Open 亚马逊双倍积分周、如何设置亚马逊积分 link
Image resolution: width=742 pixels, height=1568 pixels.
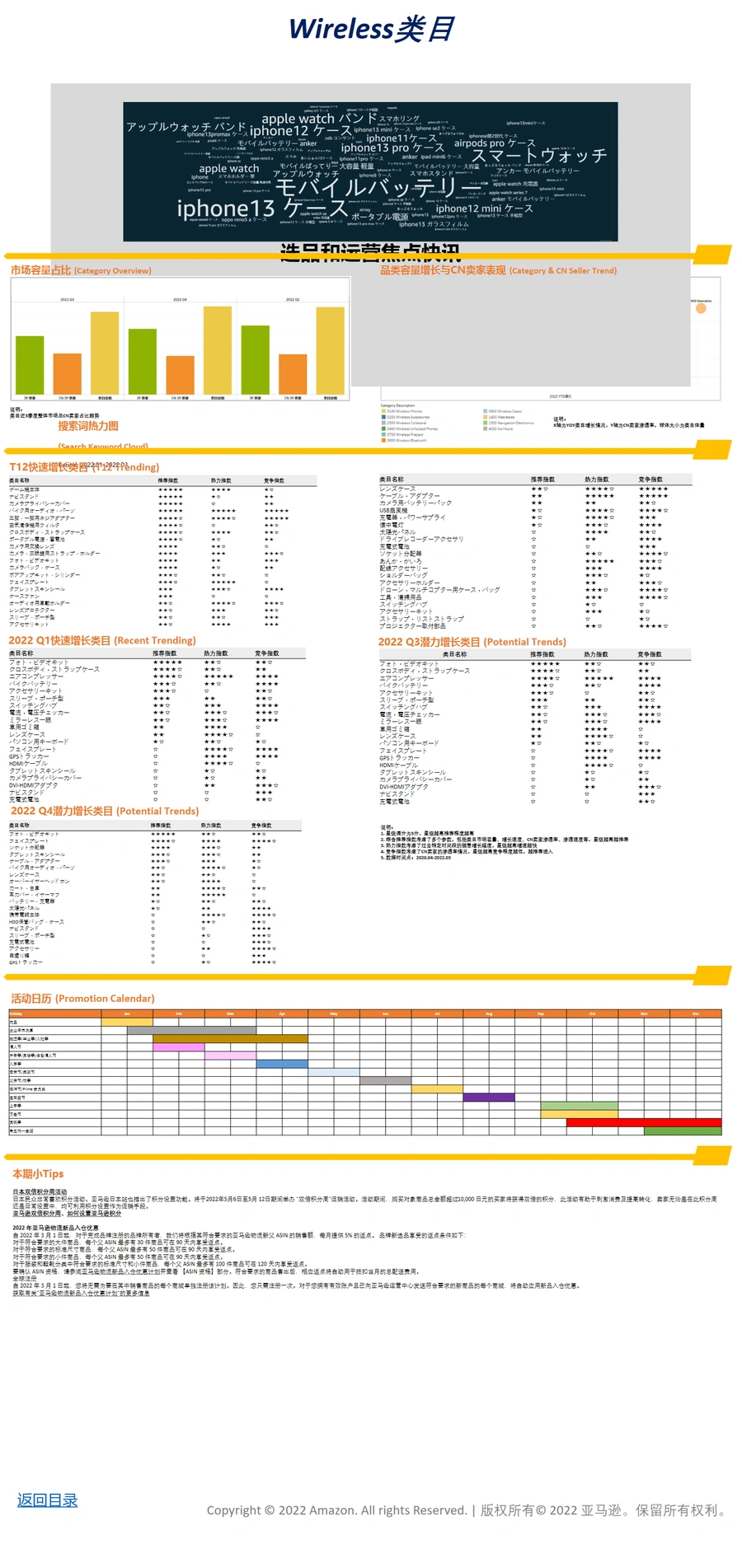[67, 1214]
